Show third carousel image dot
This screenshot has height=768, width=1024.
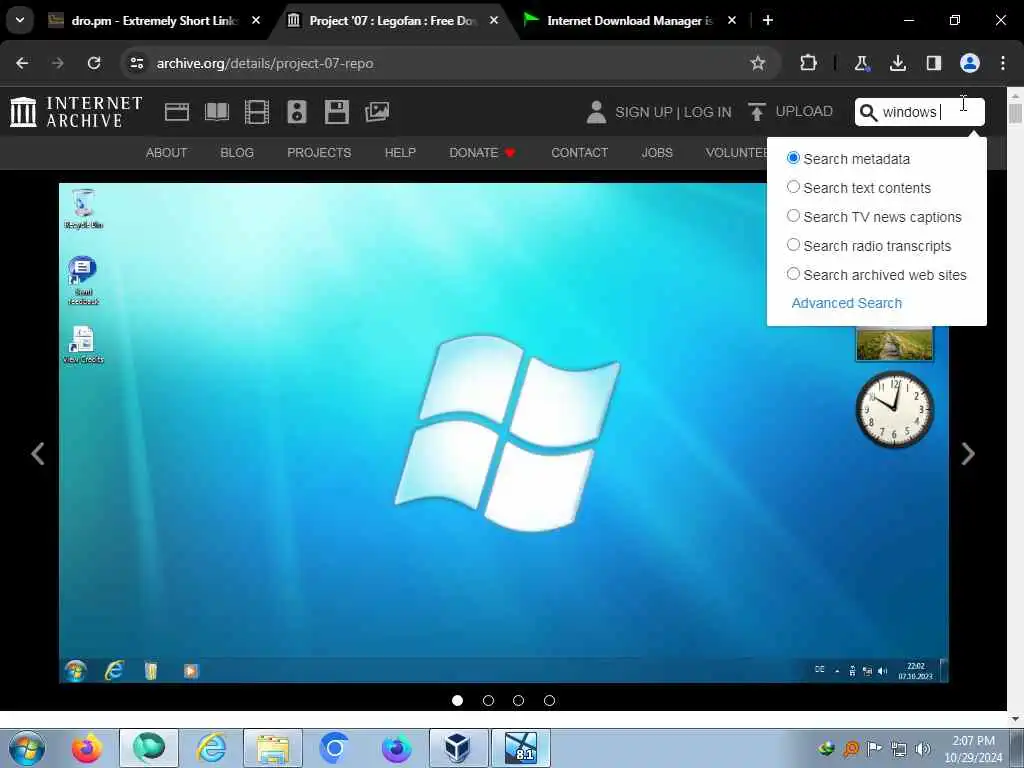519,700
